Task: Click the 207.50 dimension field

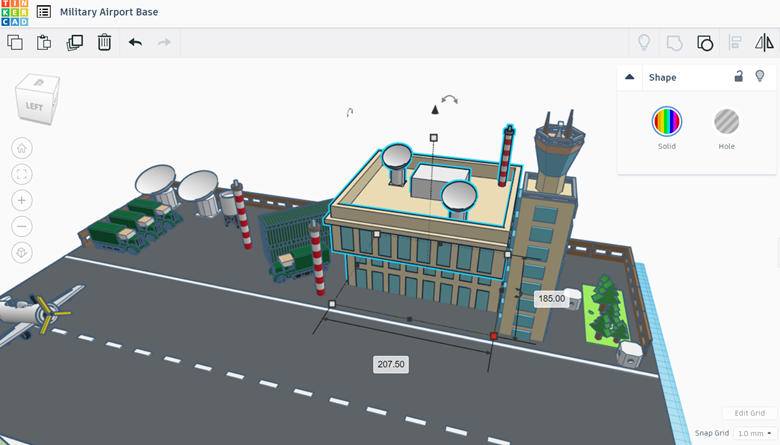Action: [x=391, y=364]
